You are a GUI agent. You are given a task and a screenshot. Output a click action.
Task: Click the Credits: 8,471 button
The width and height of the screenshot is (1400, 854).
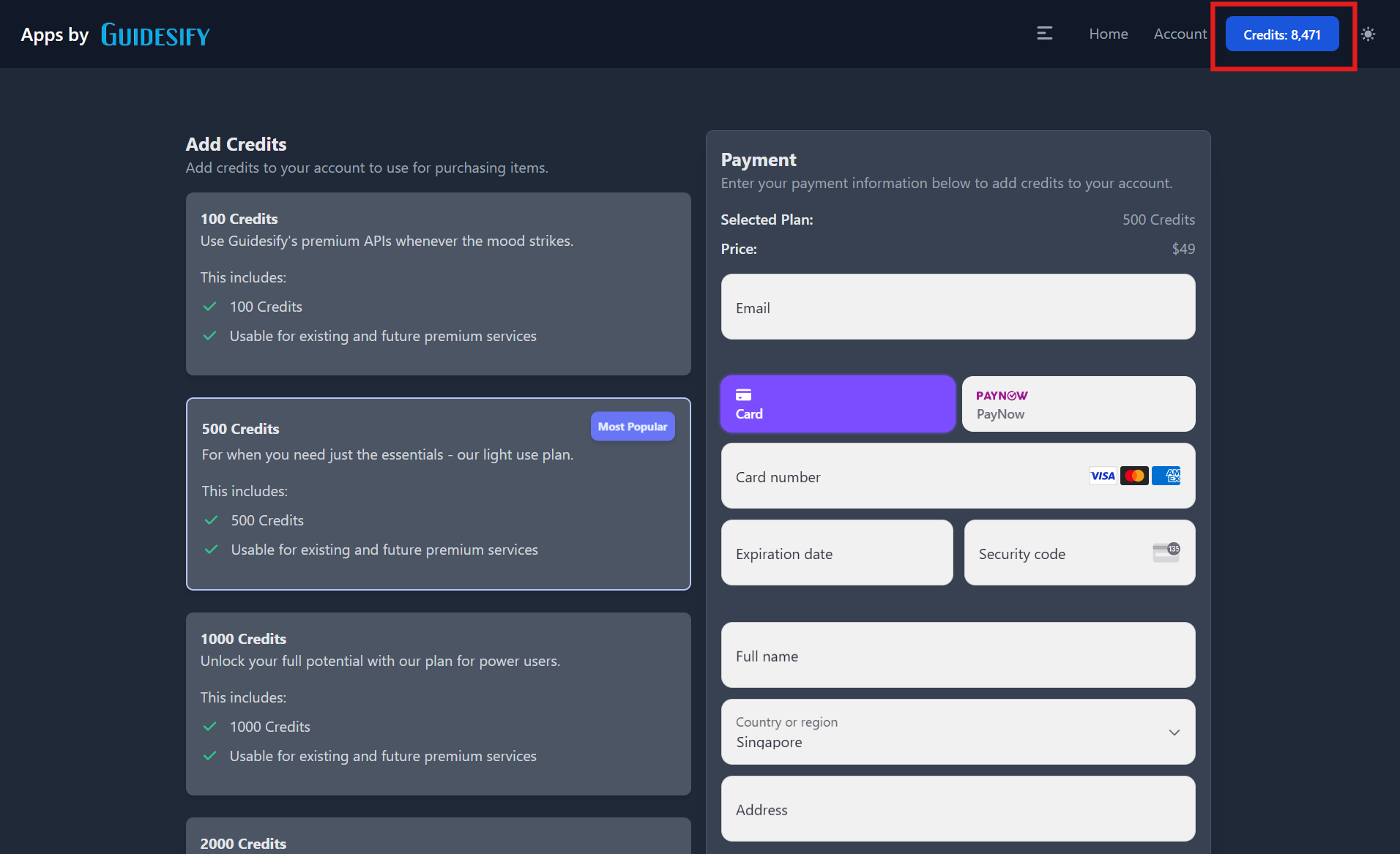(1281, 34)
